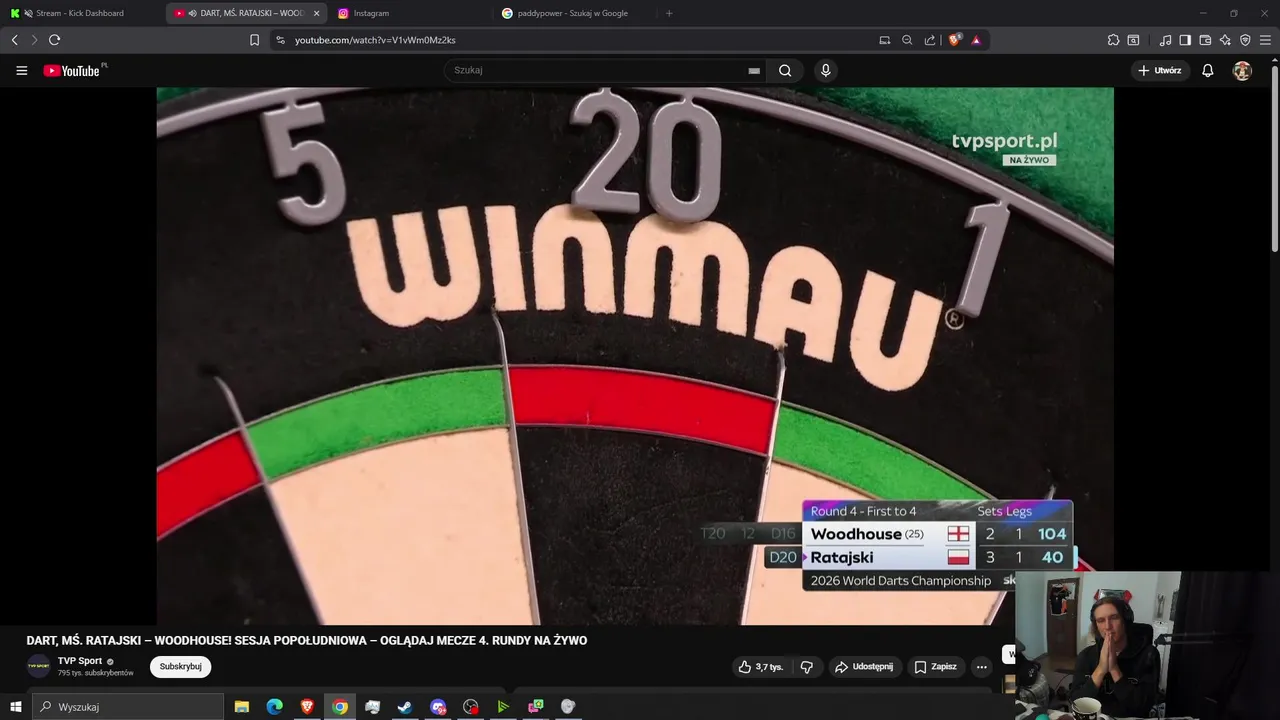This screenshot has width=1280, height=720.
Task: Go back with the browser back arrow
Action: pyautogui.click(x=14, y=40)
